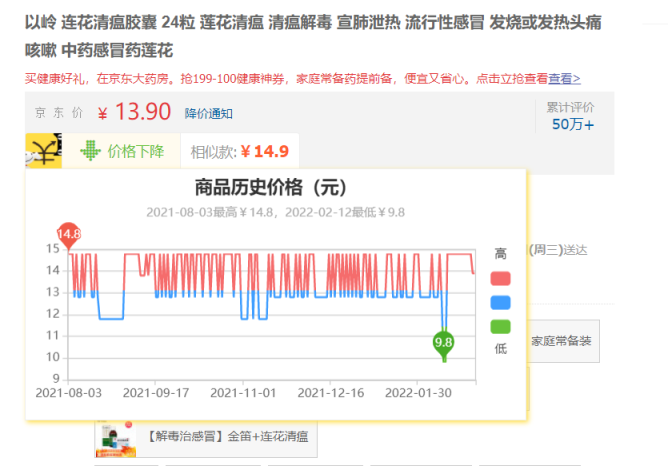668x466 pixels.
Task: Open the 50万+ cumulative reviews link
Action: coord(572,125)
